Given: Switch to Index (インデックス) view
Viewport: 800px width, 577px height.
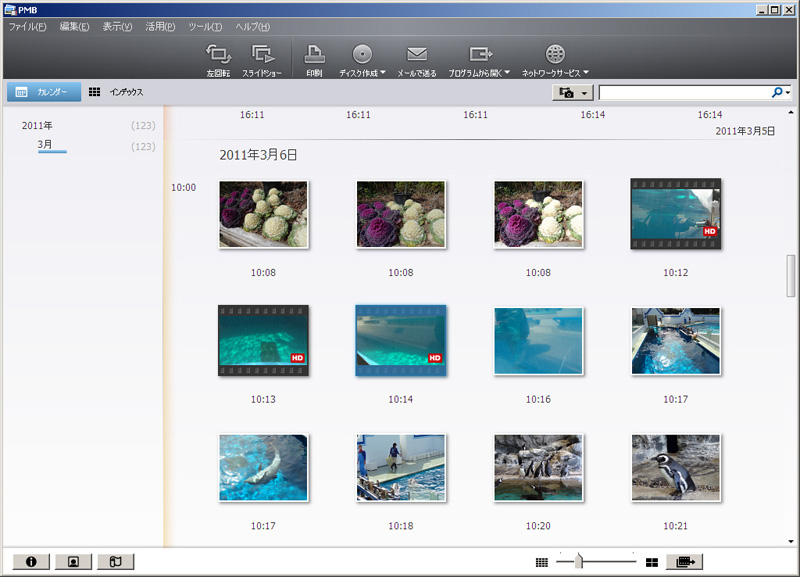Looking at the screenshot, I should (x=116, y=92).
